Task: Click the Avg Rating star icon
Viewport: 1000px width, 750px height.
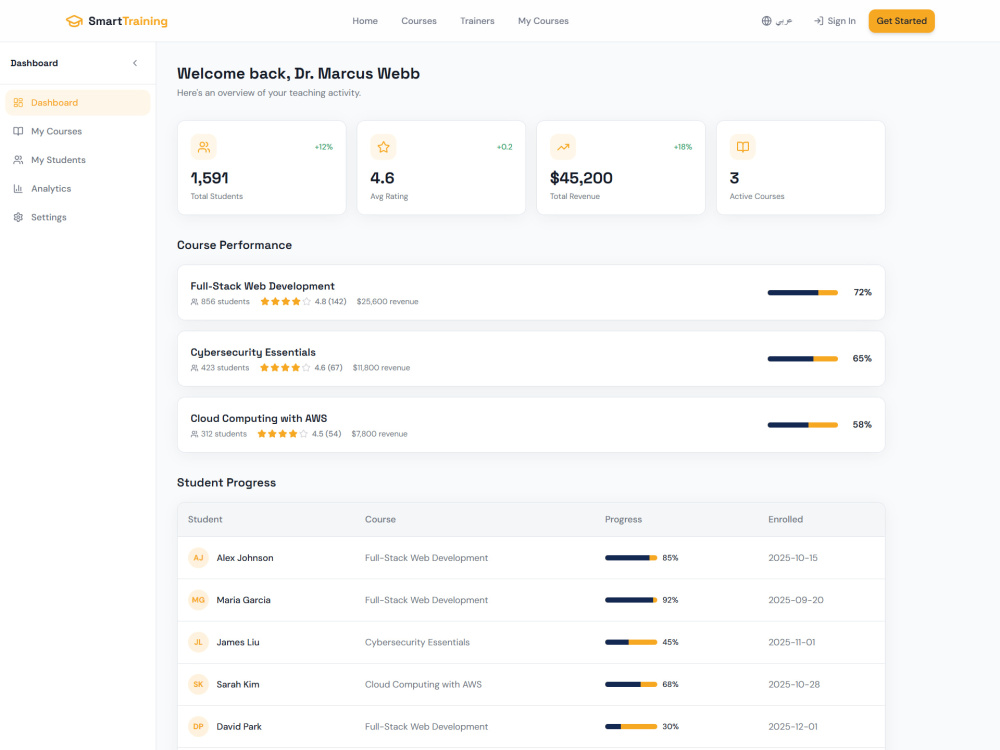Action: (x=383, y=147)
